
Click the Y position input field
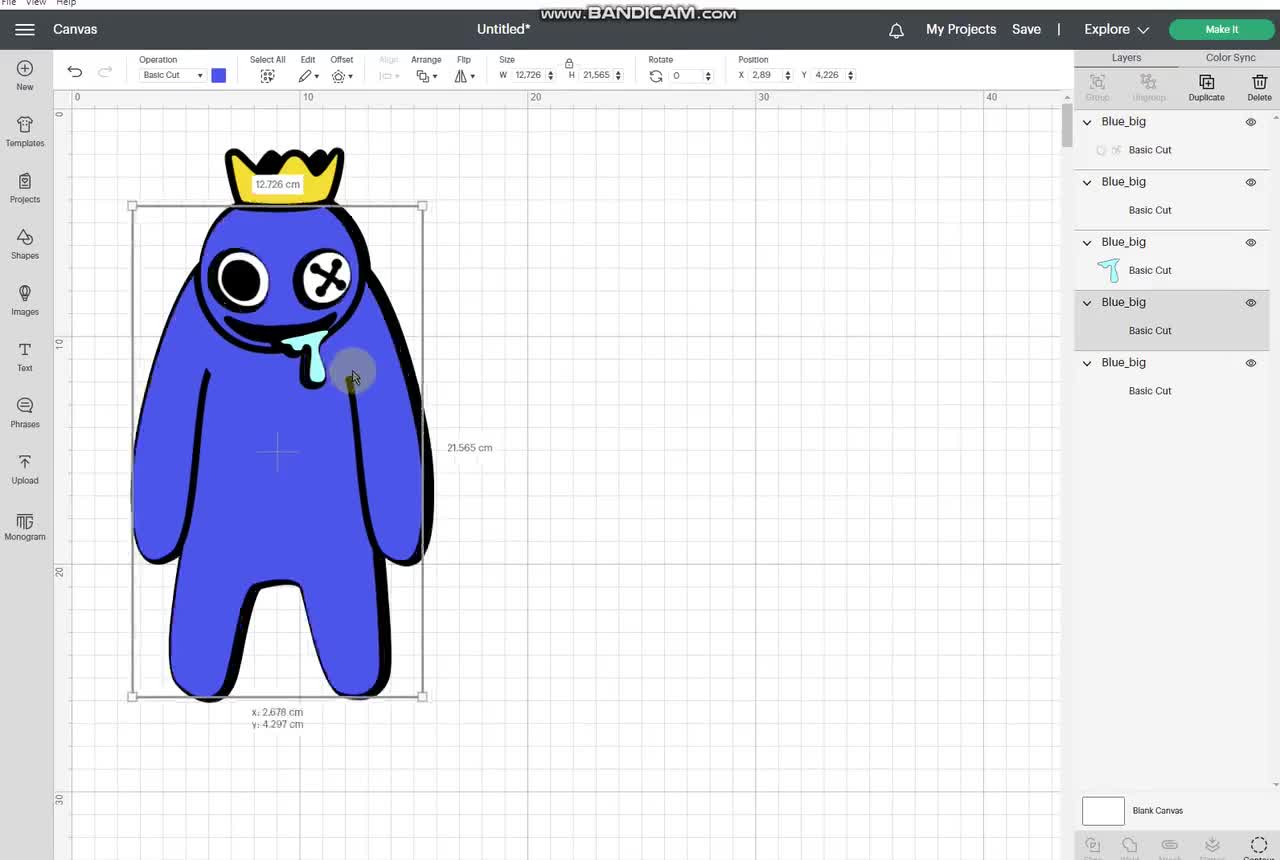point(829,76)
